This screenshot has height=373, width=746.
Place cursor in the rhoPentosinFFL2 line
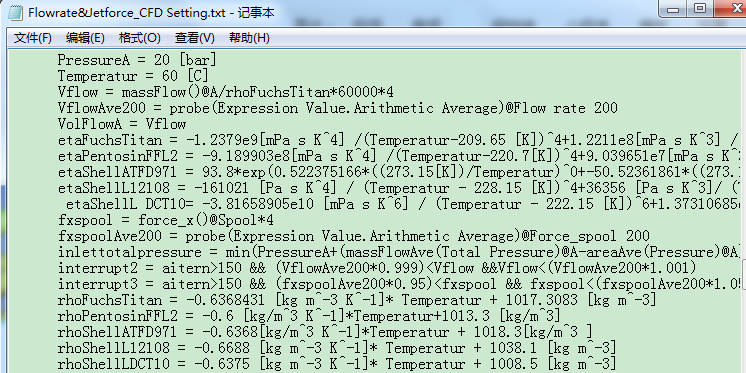[x=309, y=316]
